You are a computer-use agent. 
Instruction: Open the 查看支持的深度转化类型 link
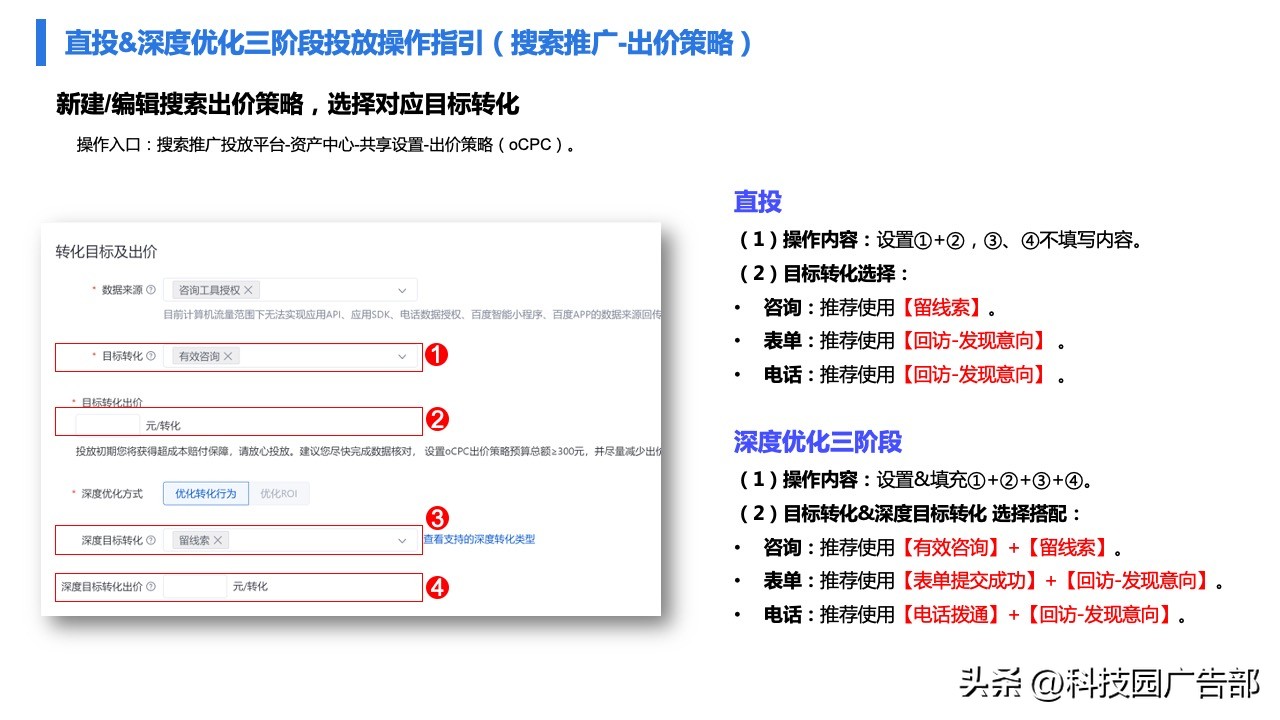coord(479,539)
